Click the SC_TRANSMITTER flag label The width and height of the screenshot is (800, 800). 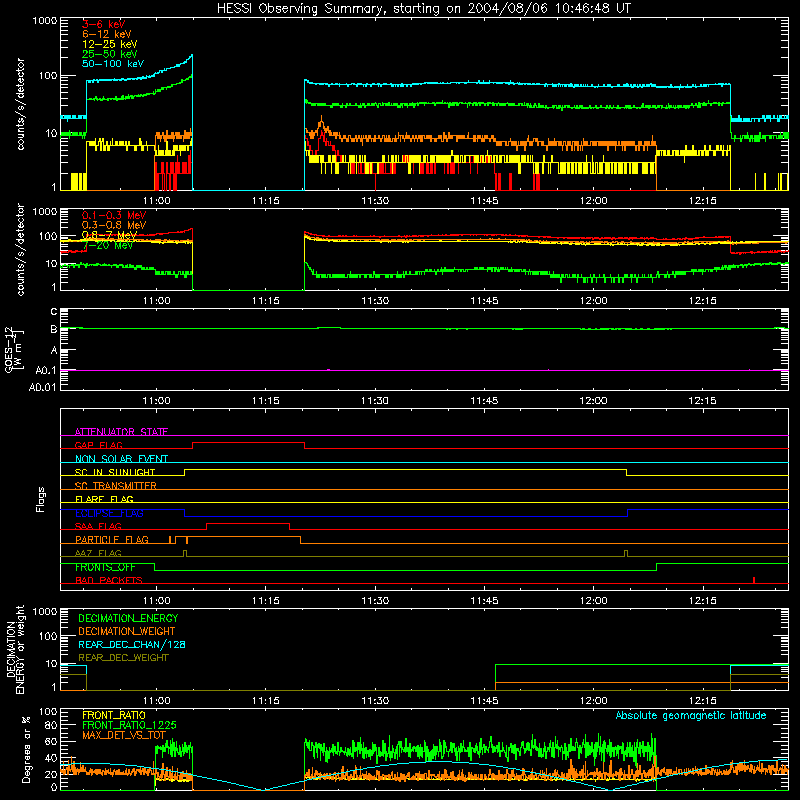coord(115,486)
